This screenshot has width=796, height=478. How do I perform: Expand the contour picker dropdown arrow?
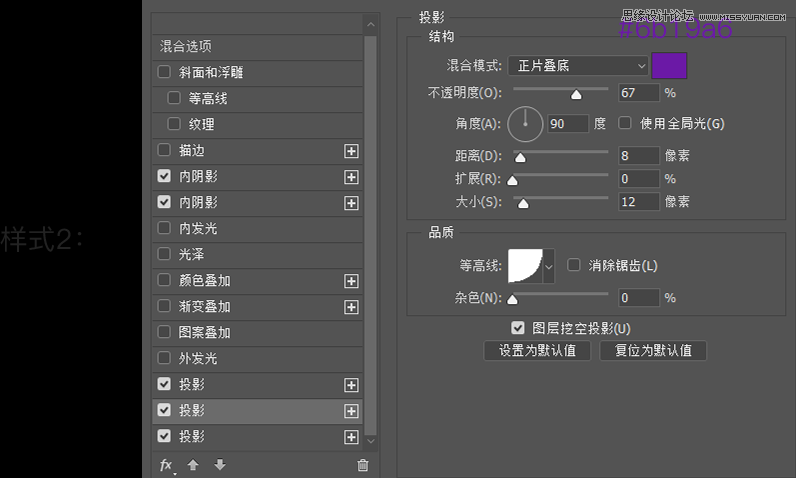548,267
